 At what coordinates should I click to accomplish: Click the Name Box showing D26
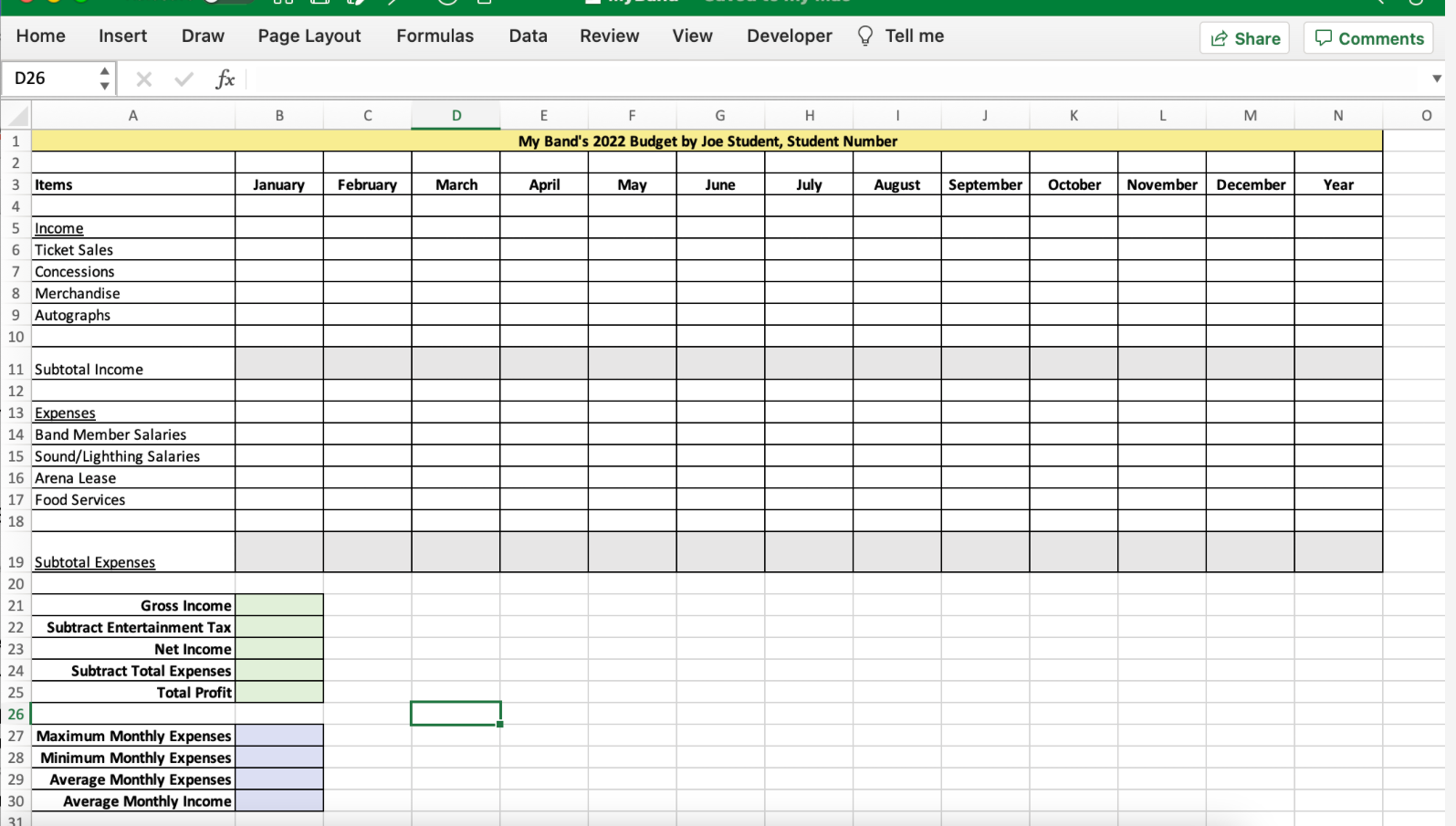click(x=50, y=78)
